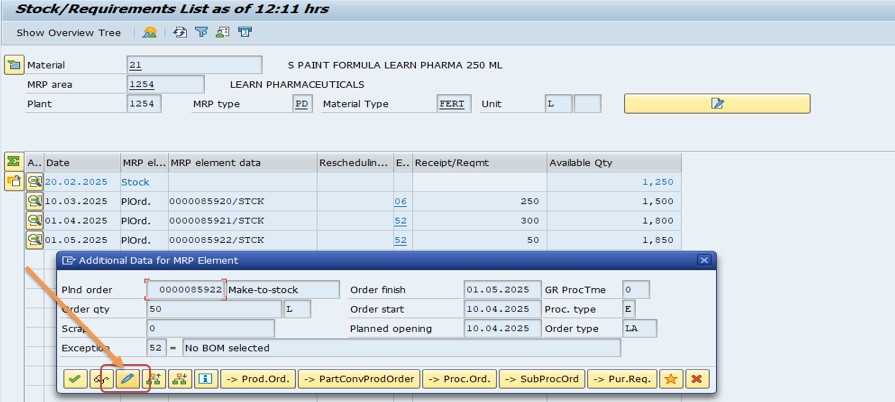Screen dimensions: 895x402
Task: Click the -> Pur.Req. button
Action: (x=622, y=379)
